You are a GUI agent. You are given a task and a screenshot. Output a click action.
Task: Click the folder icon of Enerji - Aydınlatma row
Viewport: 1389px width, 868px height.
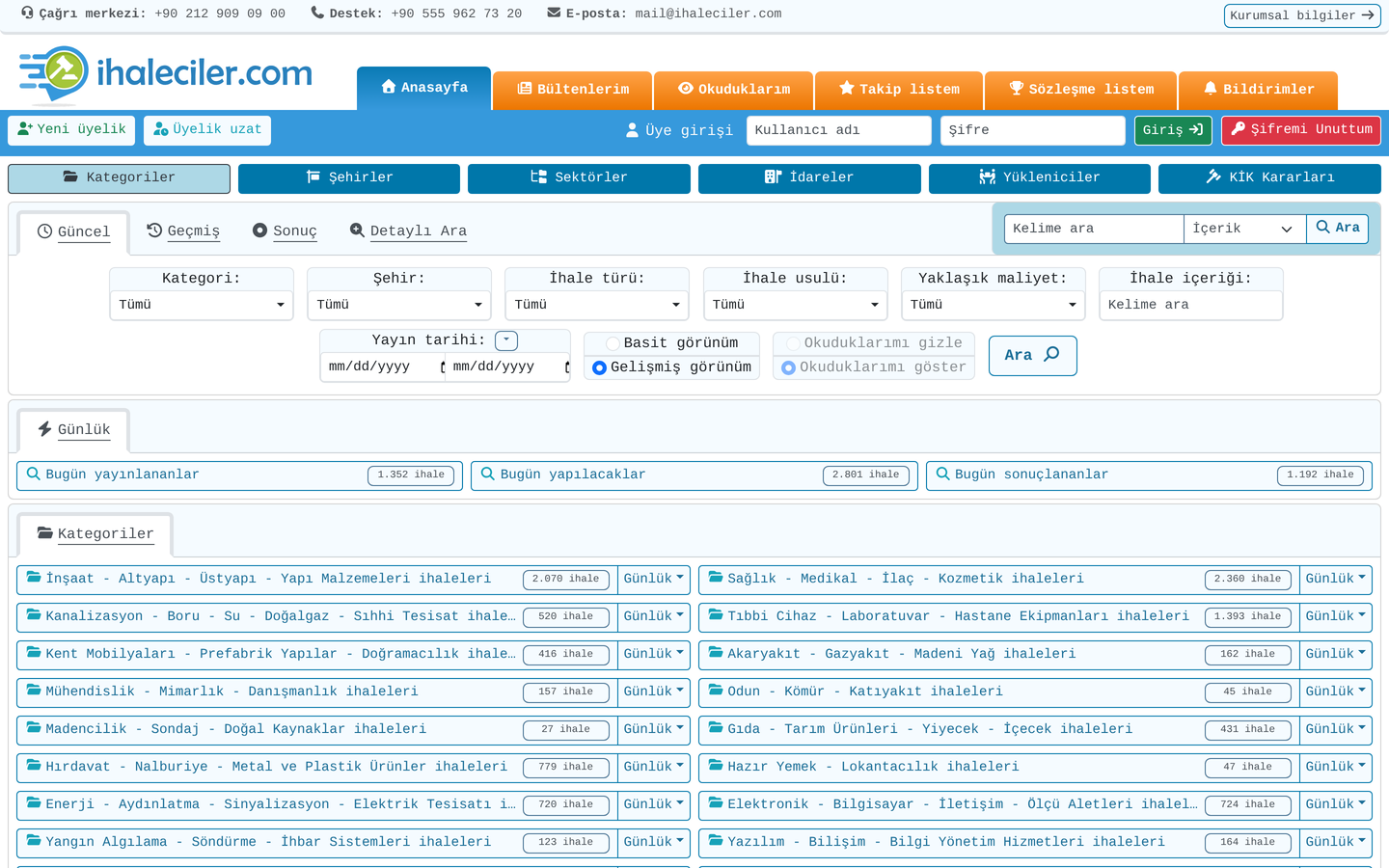pyautogui.click(x=34, y=803)
